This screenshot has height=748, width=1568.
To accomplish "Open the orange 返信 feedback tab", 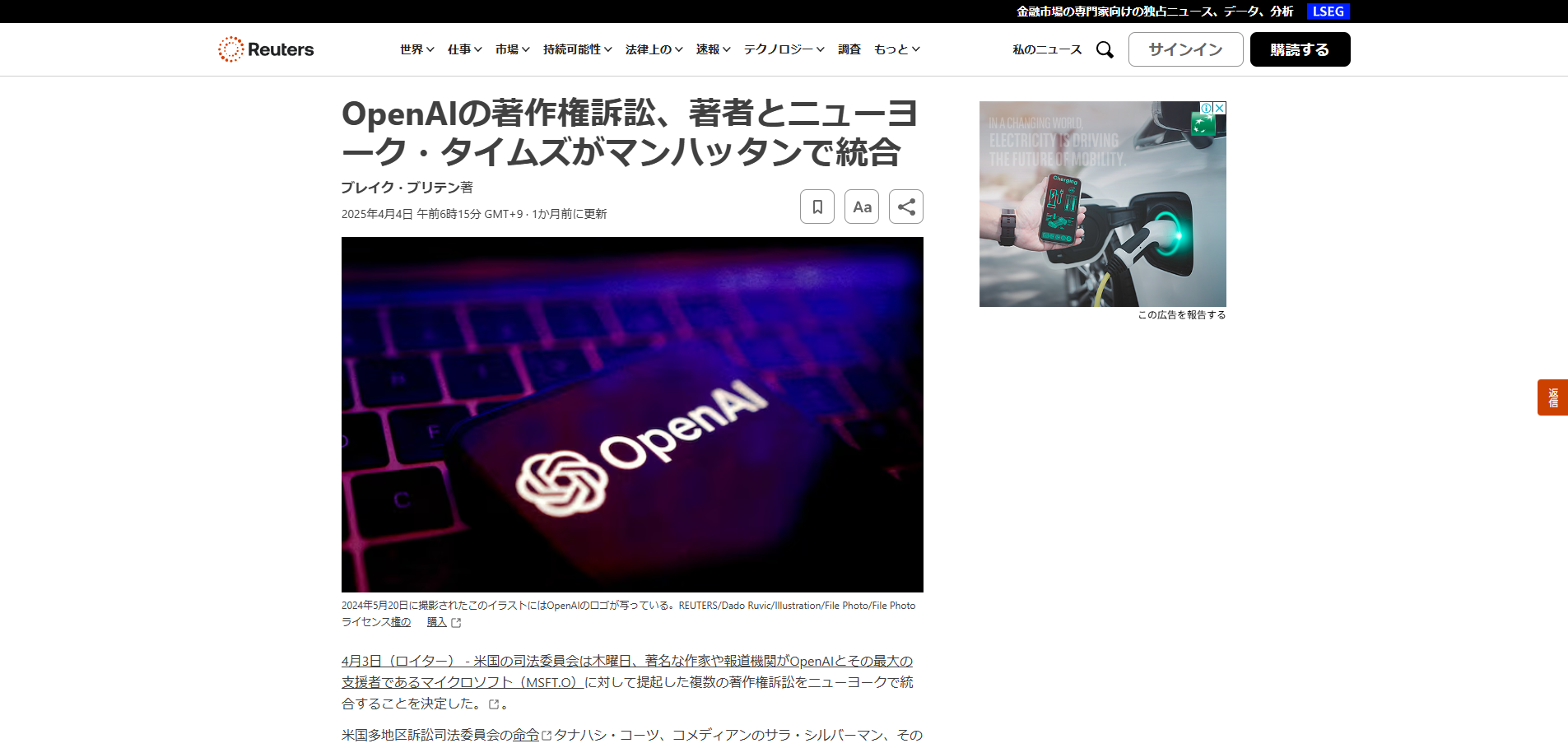I will click(1552, 397).
